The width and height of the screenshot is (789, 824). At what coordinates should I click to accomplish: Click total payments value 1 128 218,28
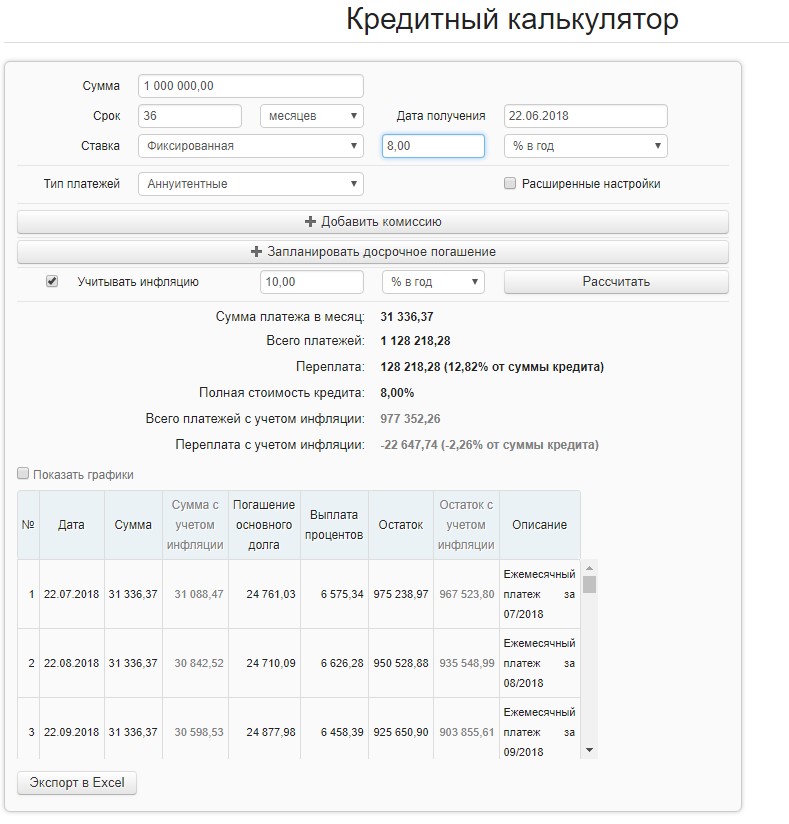[x=415, y=341]
